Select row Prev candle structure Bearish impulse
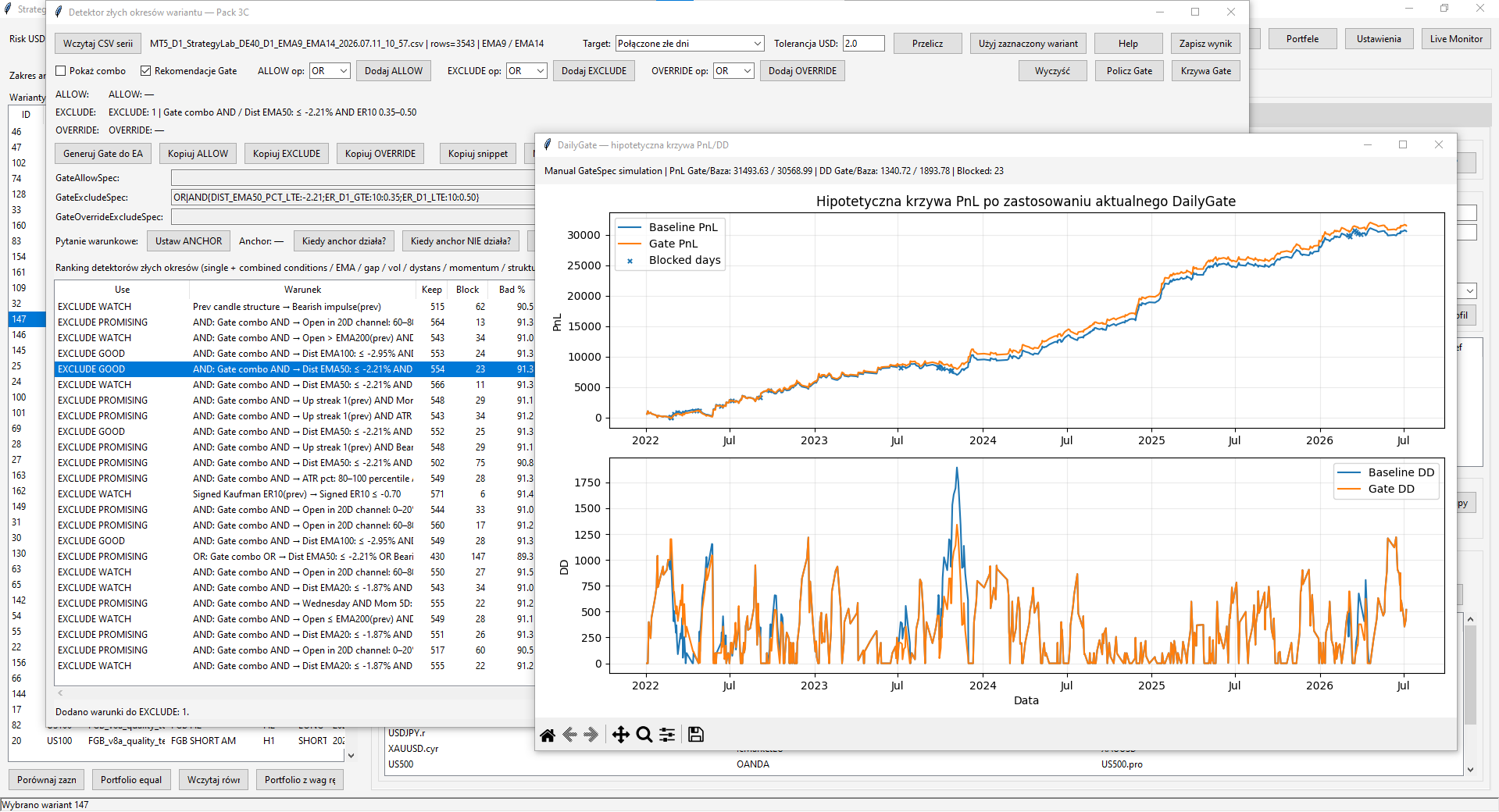 point(294,307)
